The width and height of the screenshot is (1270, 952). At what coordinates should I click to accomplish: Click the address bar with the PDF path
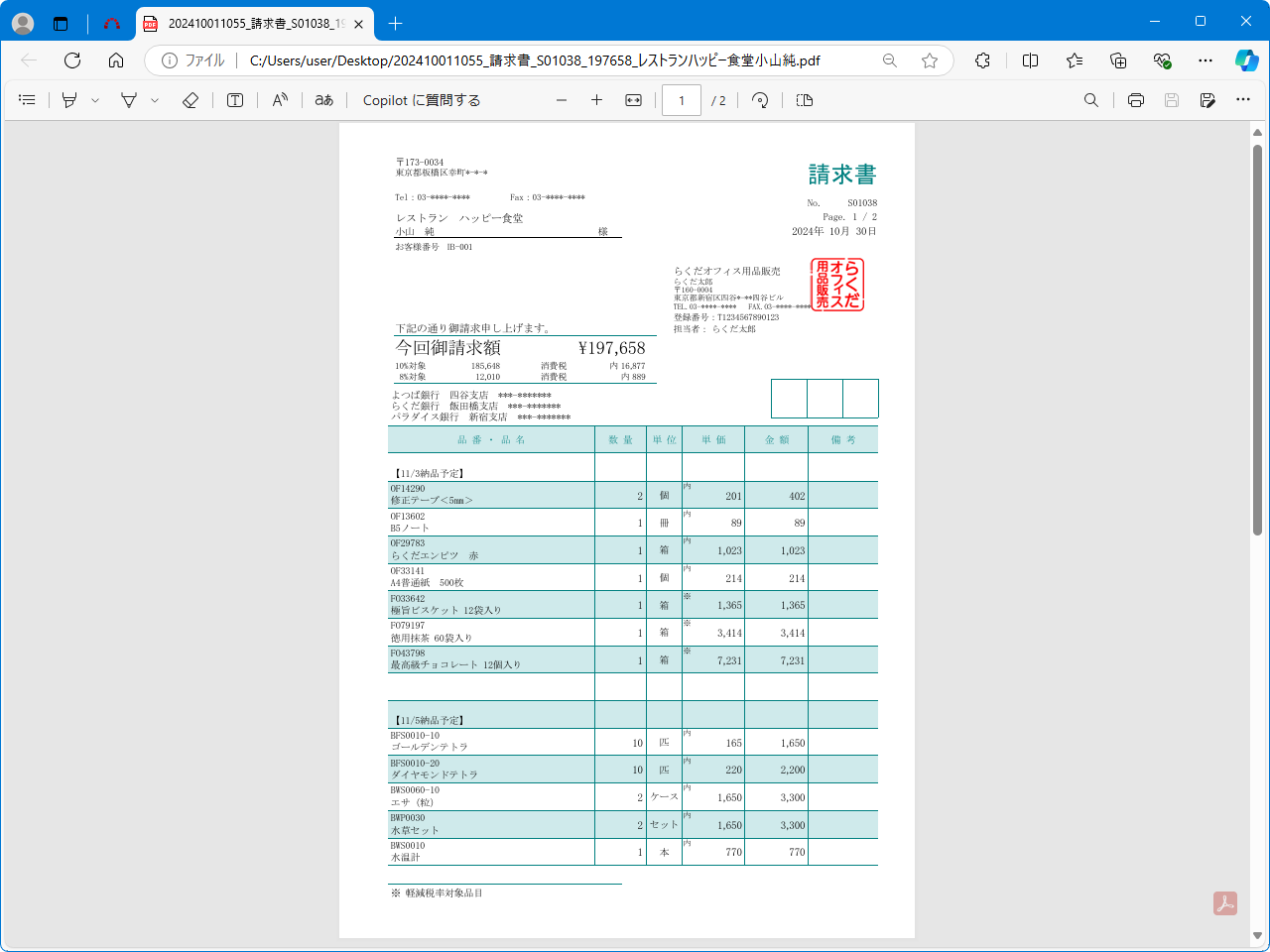coord(535,60)
